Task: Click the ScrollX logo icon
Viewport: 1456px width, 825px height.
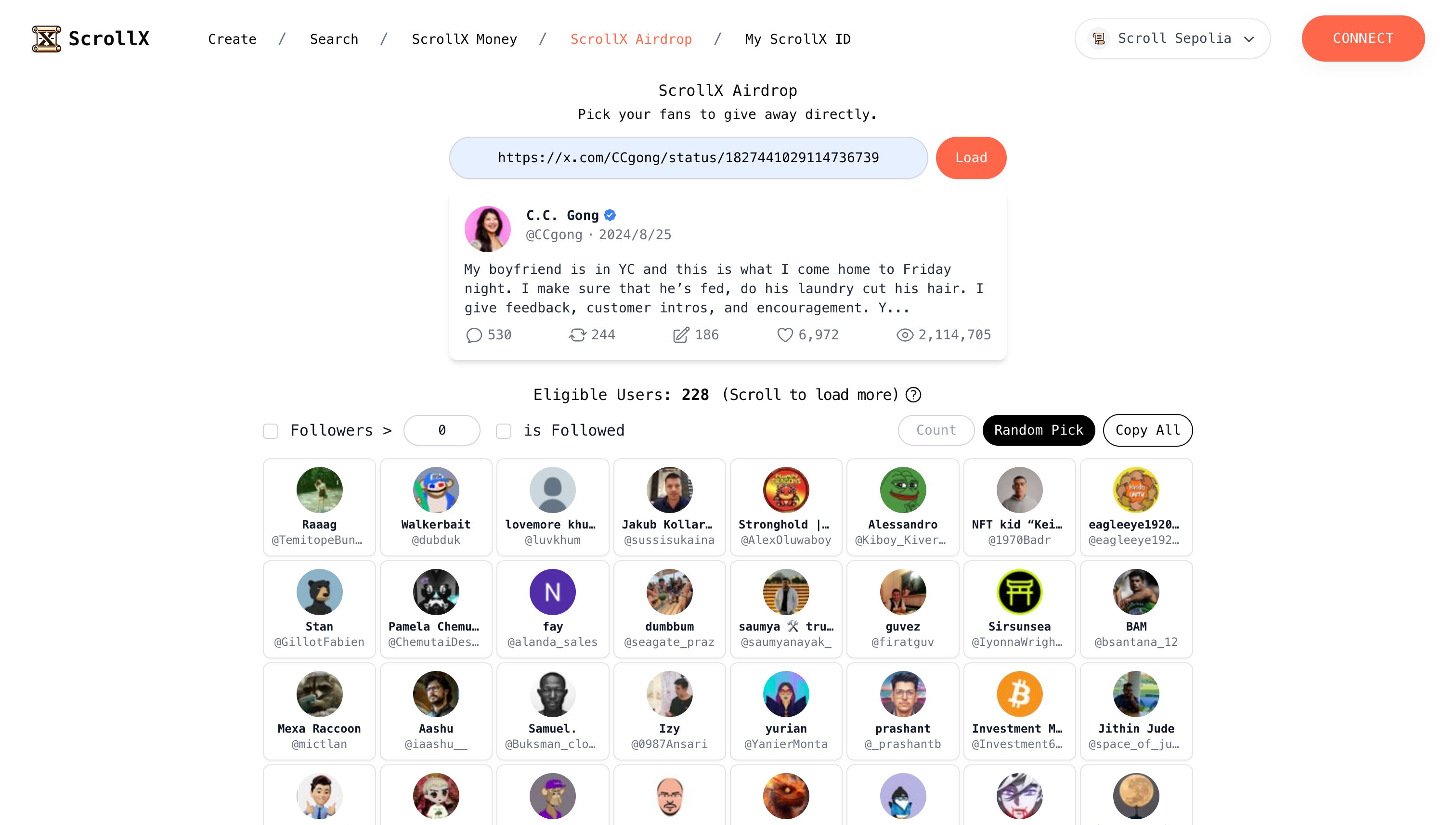Action: [46, 38]
